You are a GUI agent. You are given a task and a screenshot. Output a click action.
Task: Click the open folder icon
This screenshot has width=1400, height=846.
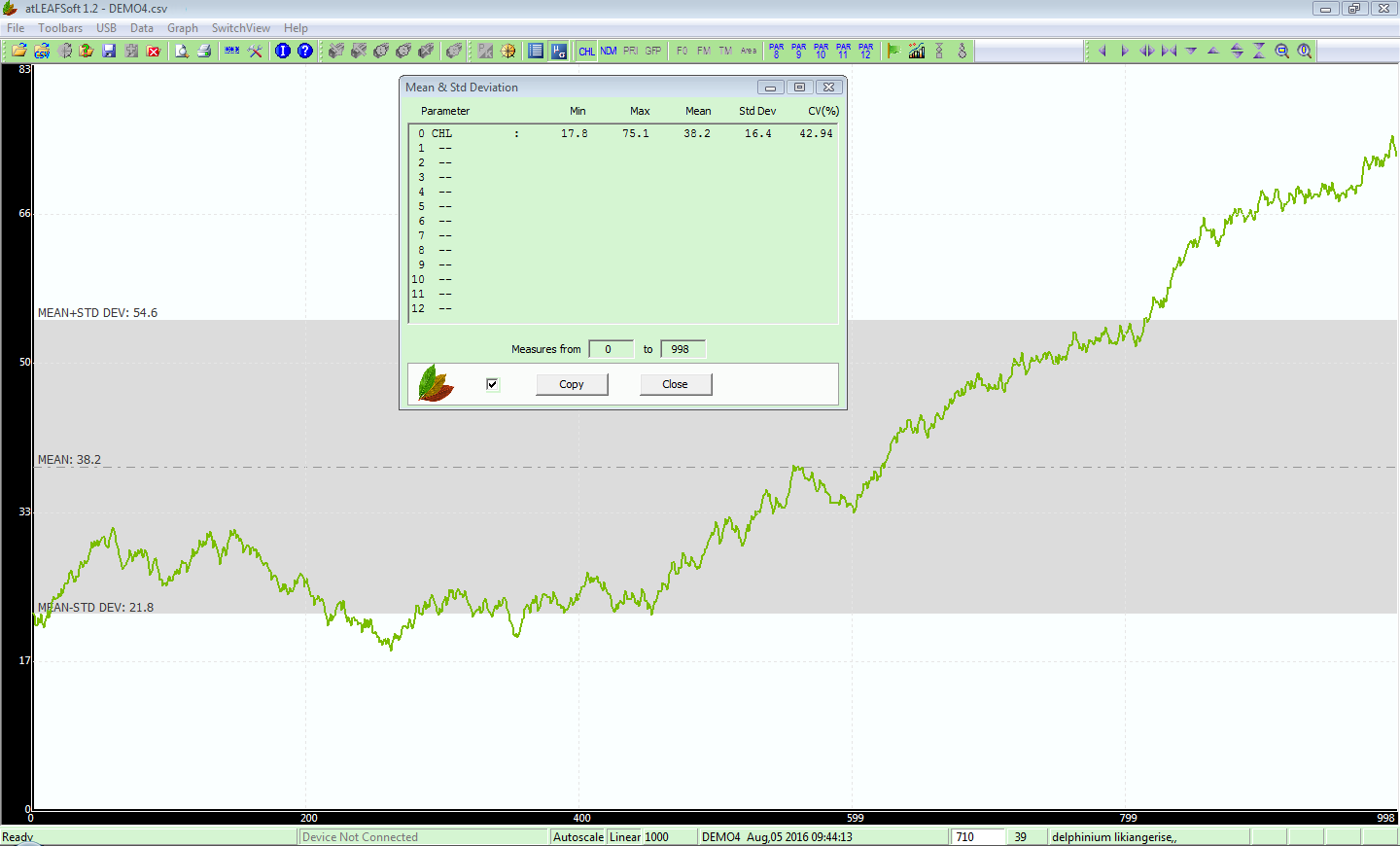[x=18, y=51]
